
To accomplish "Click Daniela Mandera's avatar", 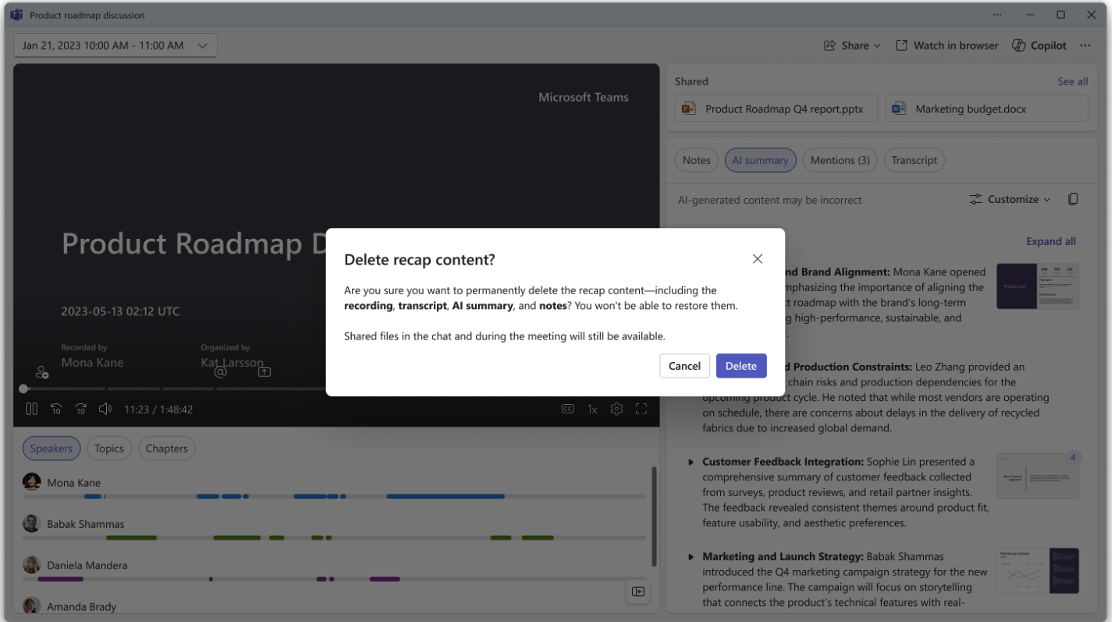I will (x=31, y=565).
